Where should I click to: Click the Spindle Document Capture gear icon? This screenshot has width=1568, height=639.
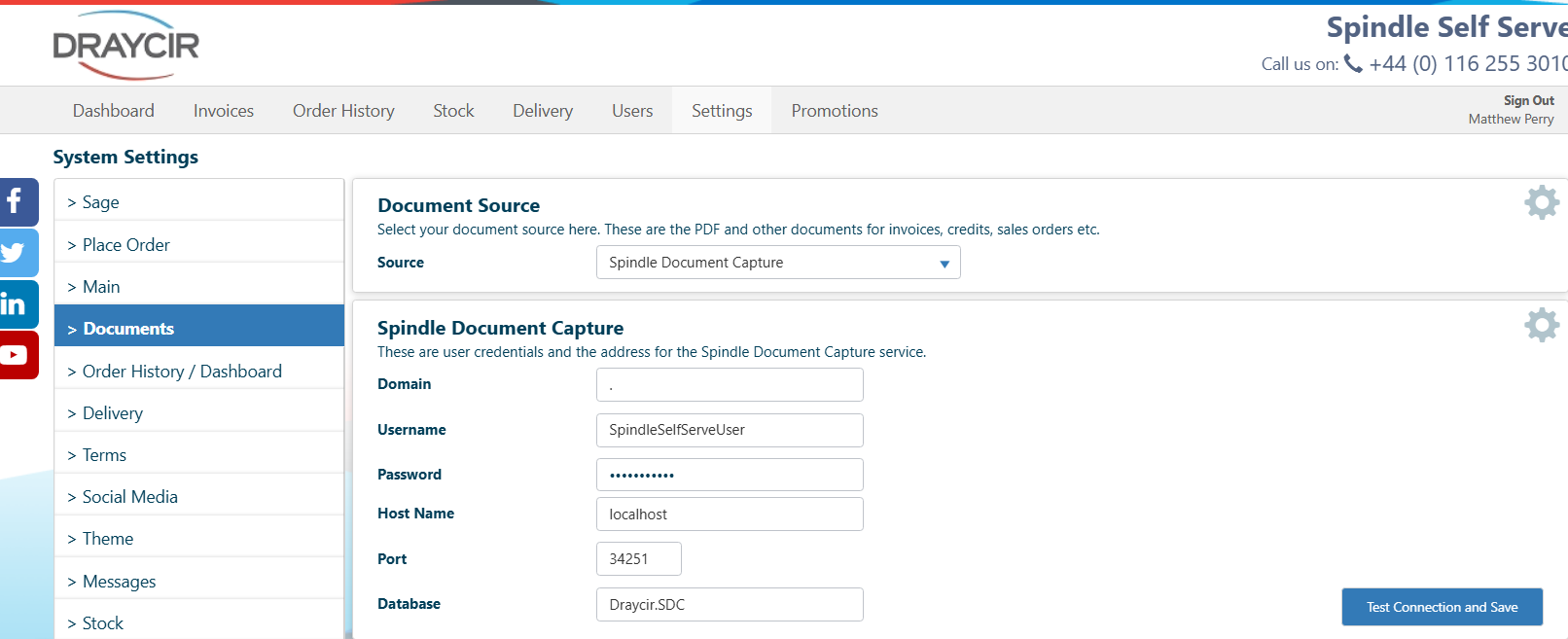(x=1542, y=325)
